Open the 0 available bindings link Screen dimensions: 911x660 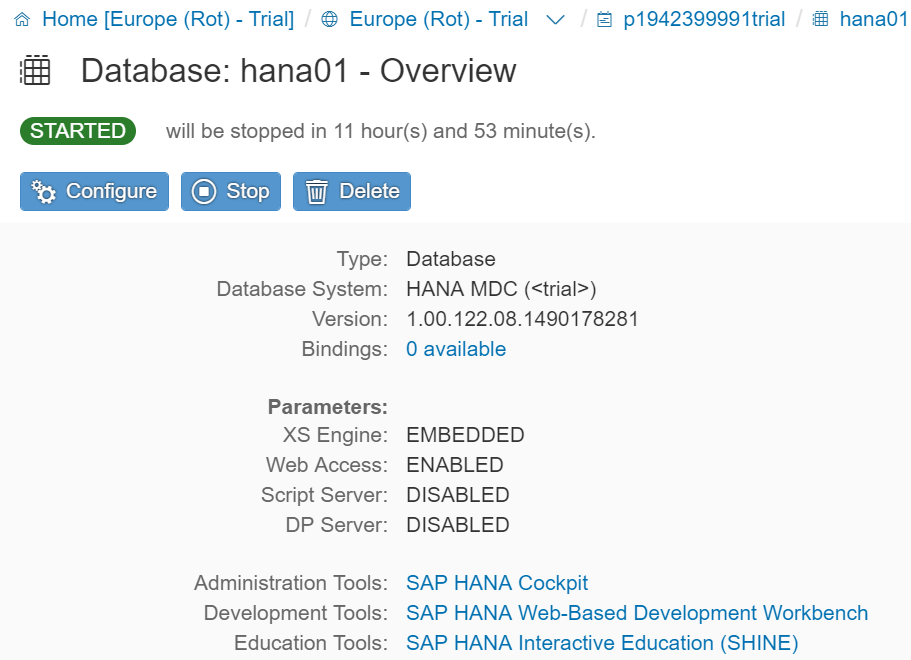[456, 349]
